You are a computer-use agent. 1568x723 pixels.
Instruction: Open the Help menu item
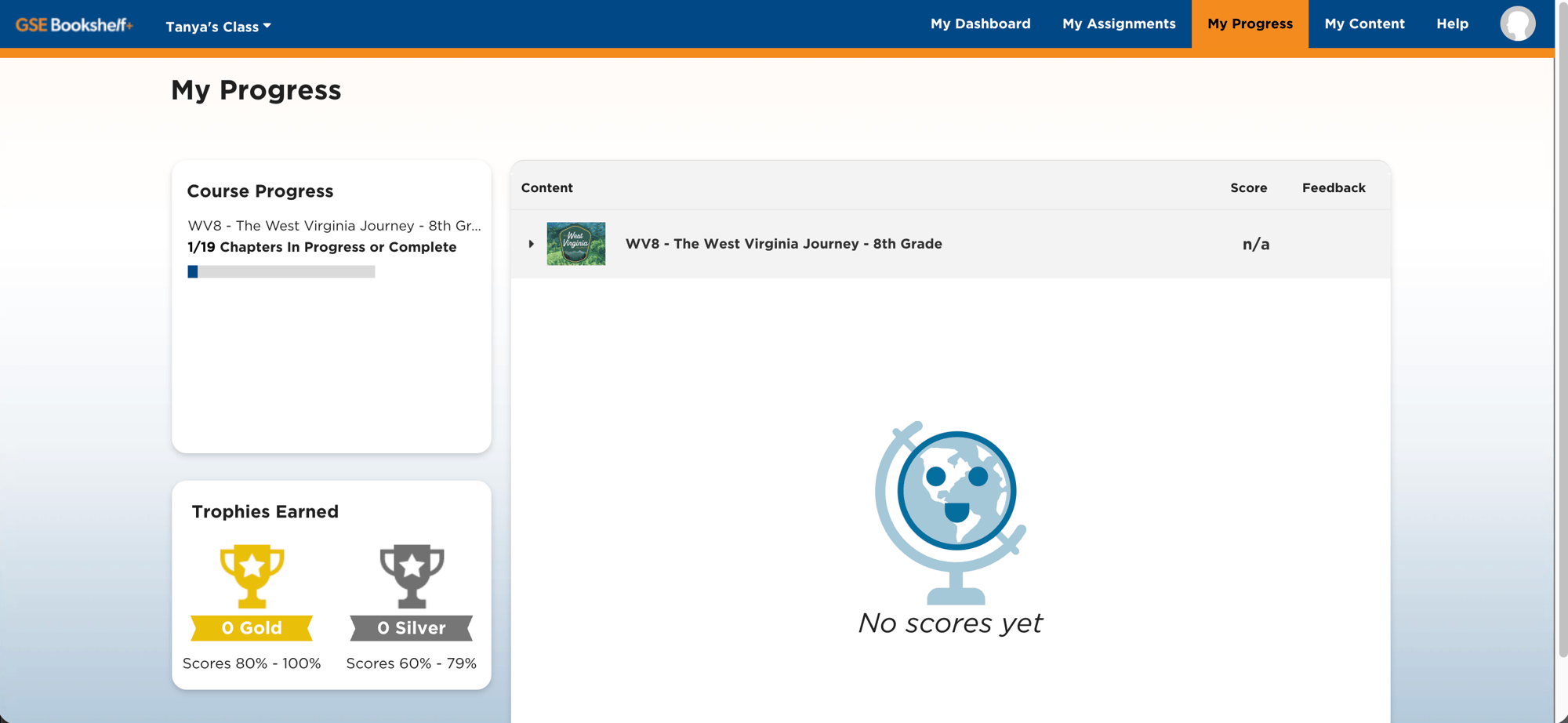click(x=1452, y=24)
